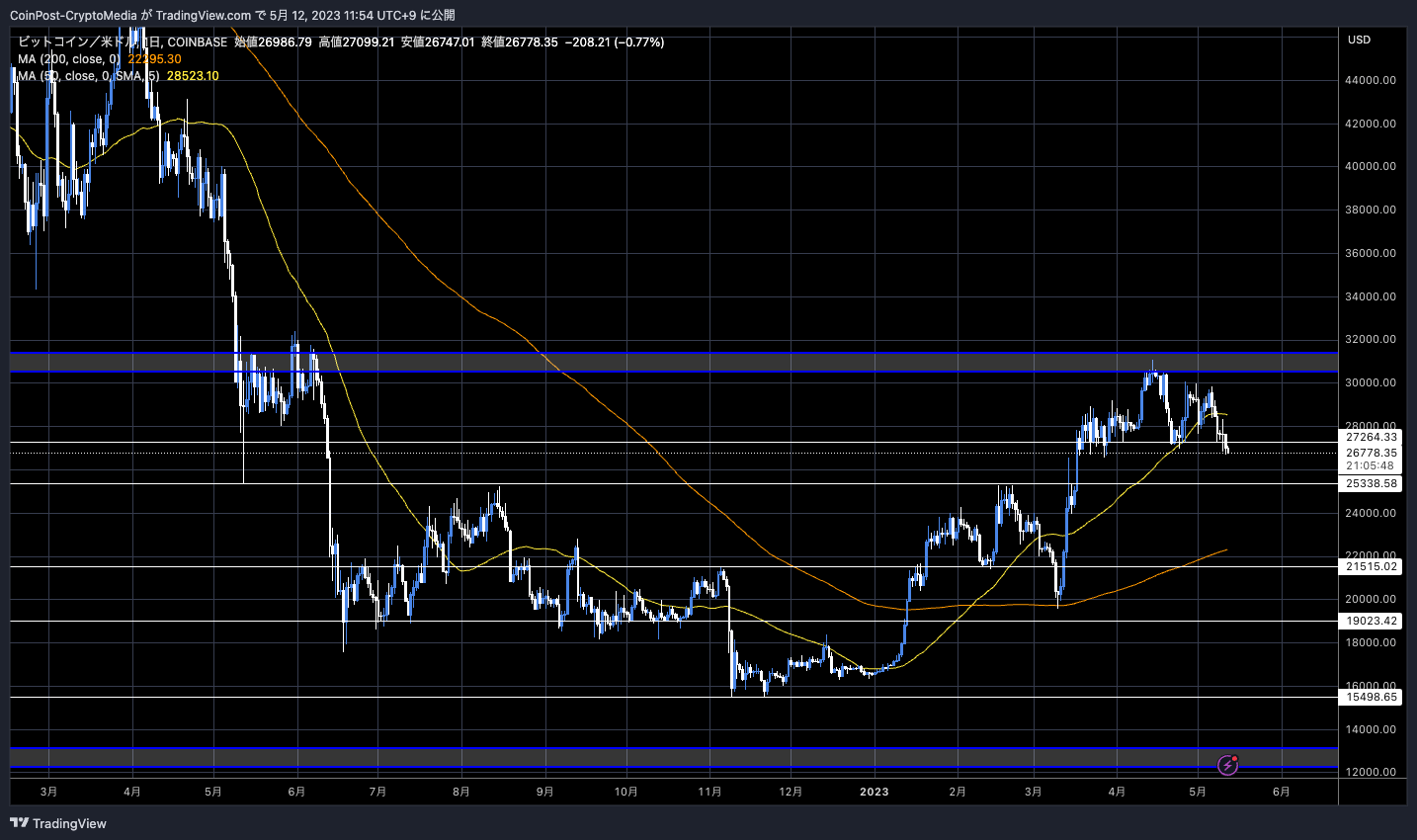
Task: Click 24000.00 on the price axis
Action: point(1371,513)
